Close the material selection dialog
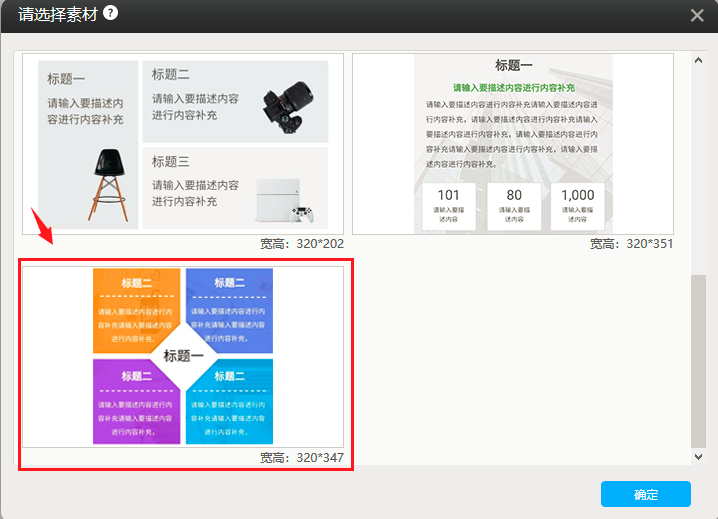This screenshot has width=718, height=519. [x=697, y=15]
